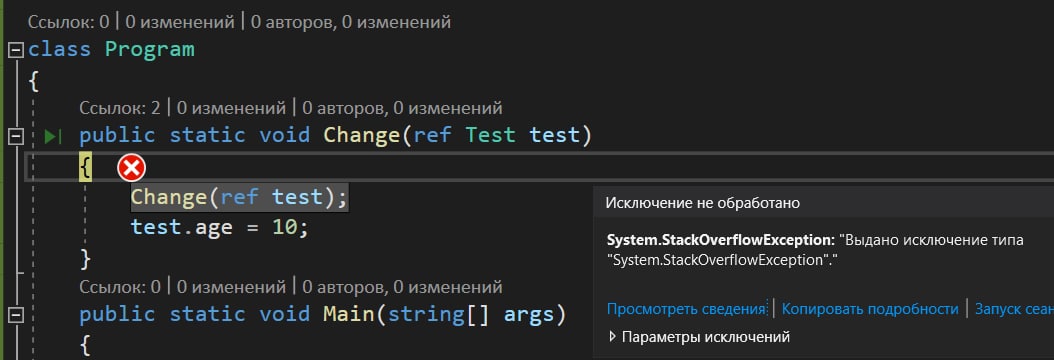The image size is (1054, 360).
Task: Click '0 авторов, 0 изменений' above Change method
Action: [402, 107]
